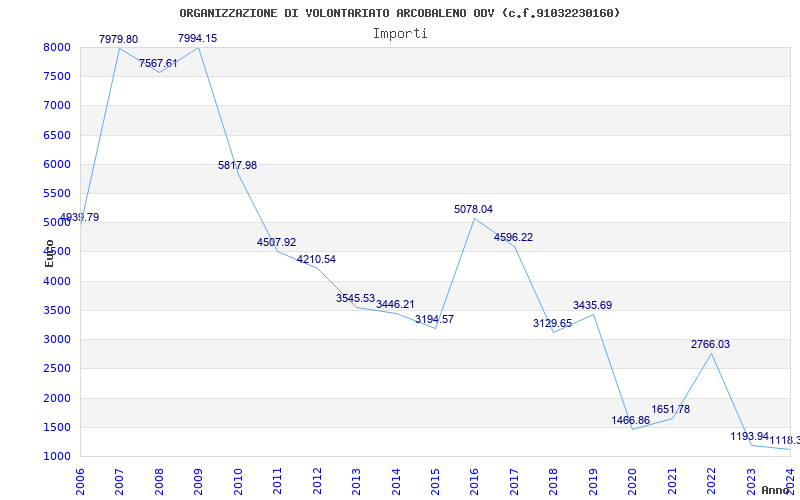Click the 2009 x-axis year label
This screenshot has height=500, width=800.
point(198,481)
